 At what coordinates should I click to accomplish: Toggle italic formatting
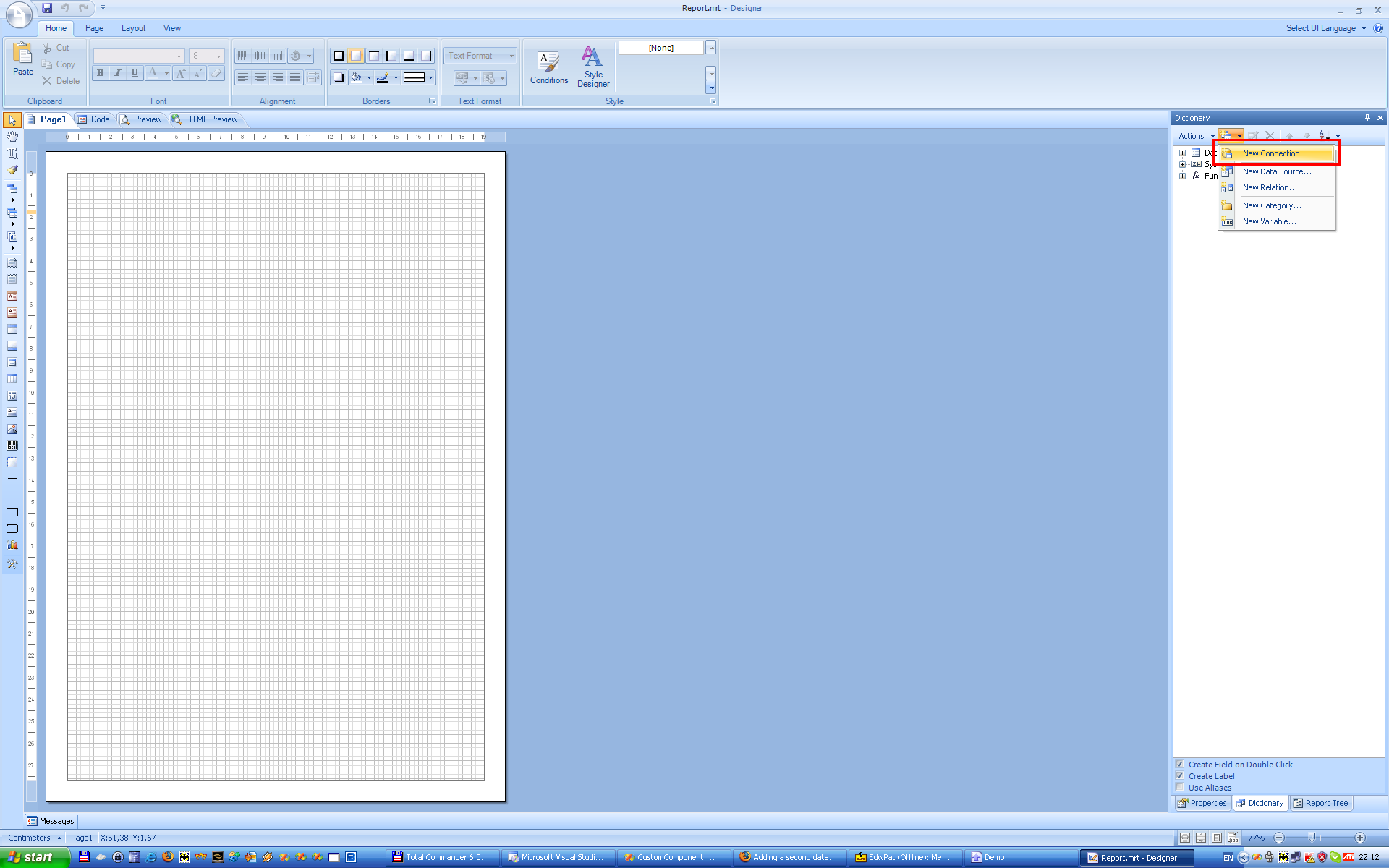117,73
